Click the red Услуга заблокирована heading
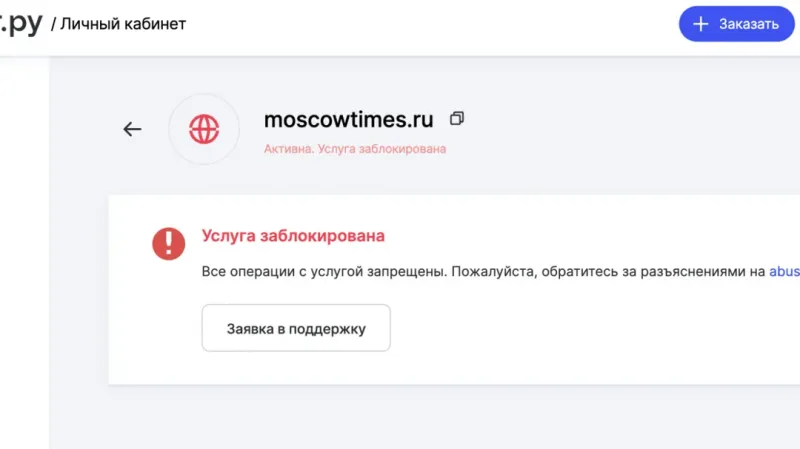 [x=293, y=236]
